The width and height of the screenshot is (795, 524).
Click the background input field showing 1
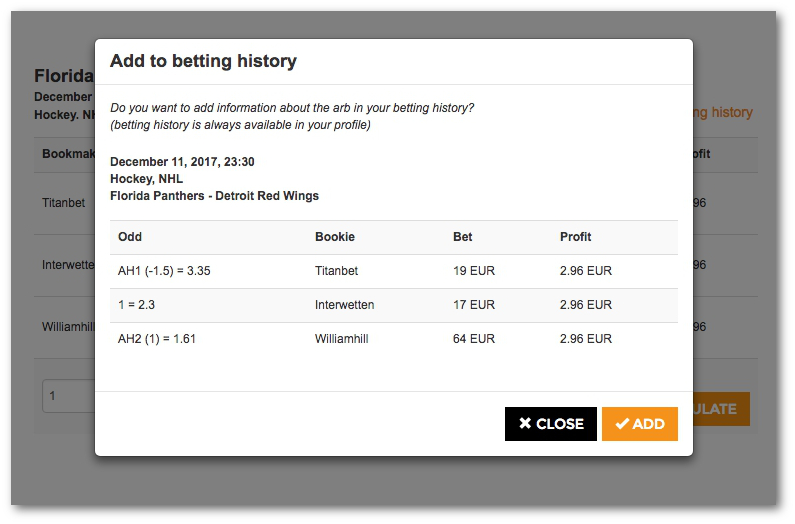(x=68, y=396)
